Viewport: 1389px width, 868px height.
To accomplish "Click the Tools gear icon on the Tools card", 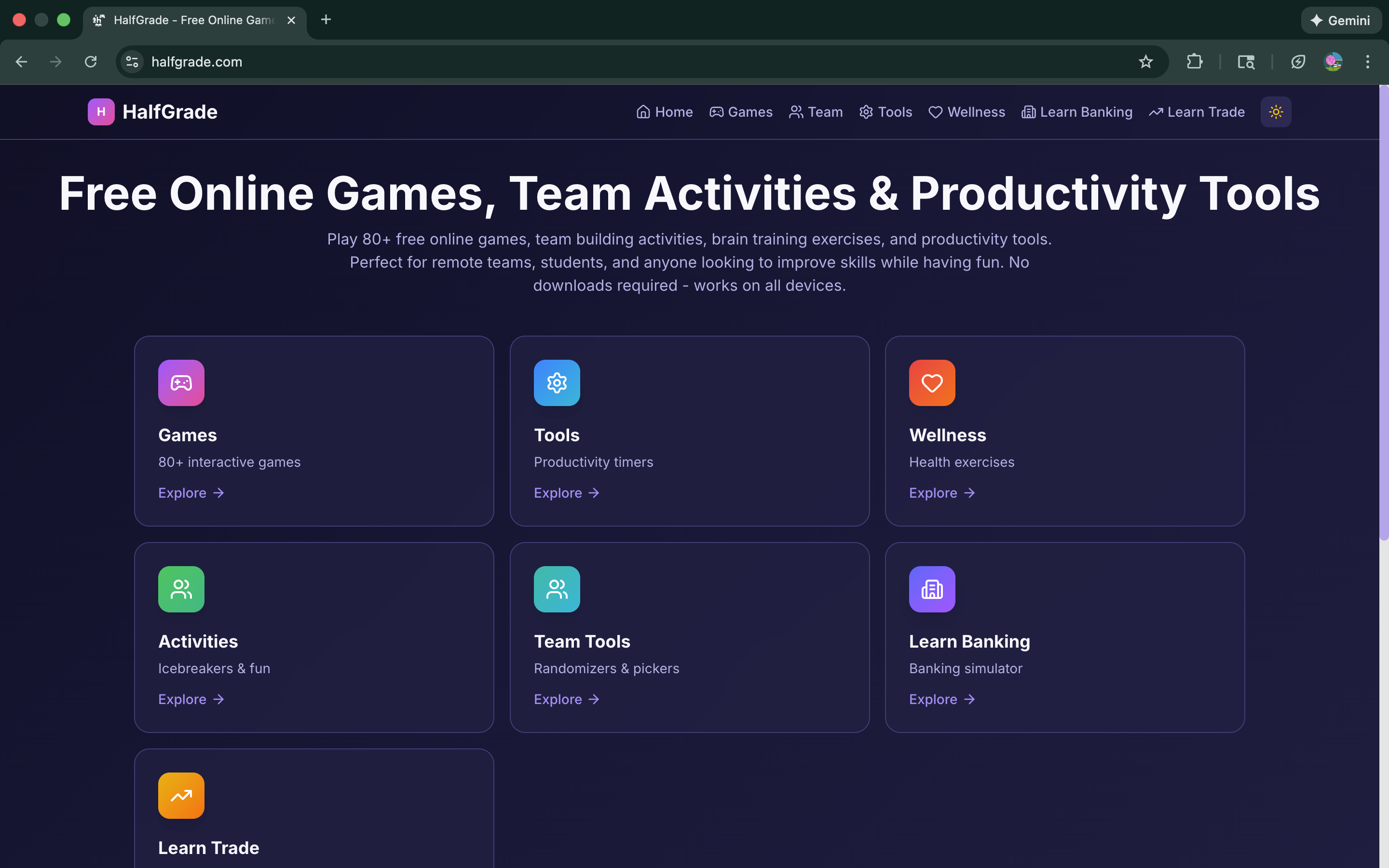I will [x=556, y=383].
